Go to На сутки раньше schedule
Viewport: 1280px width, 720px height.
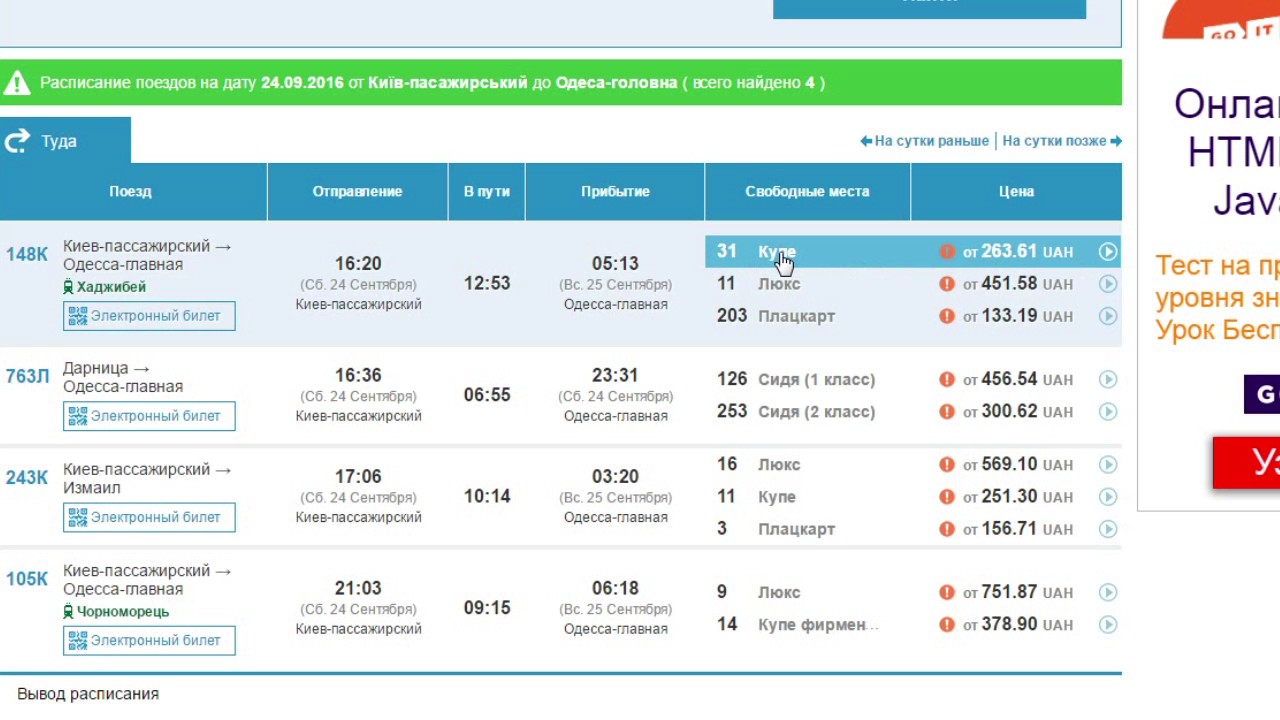pos(924,141)
